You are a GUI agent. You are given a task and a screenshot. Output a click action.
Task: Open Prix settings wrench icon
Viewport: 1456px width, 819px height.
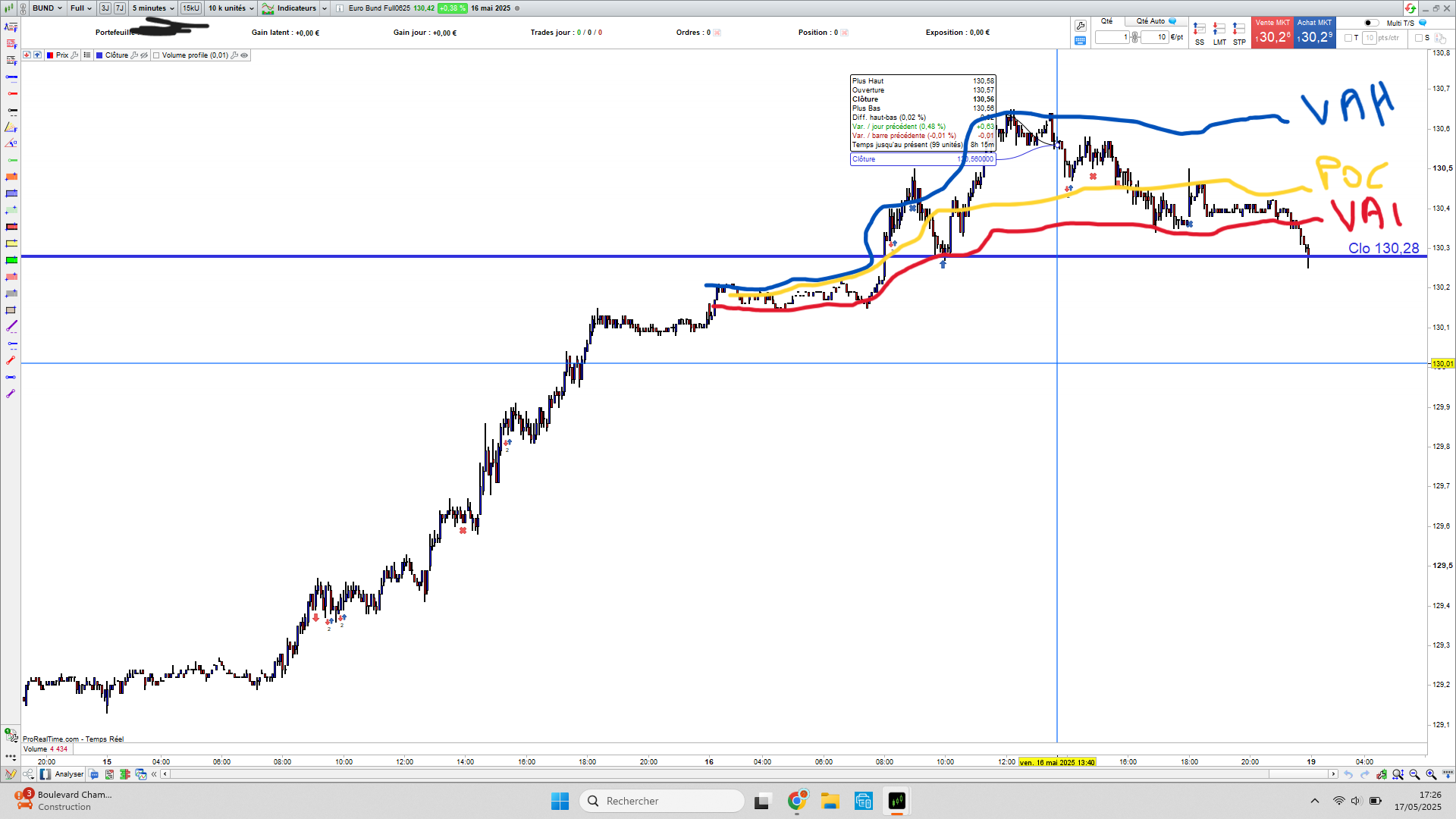tap(74, 55)
